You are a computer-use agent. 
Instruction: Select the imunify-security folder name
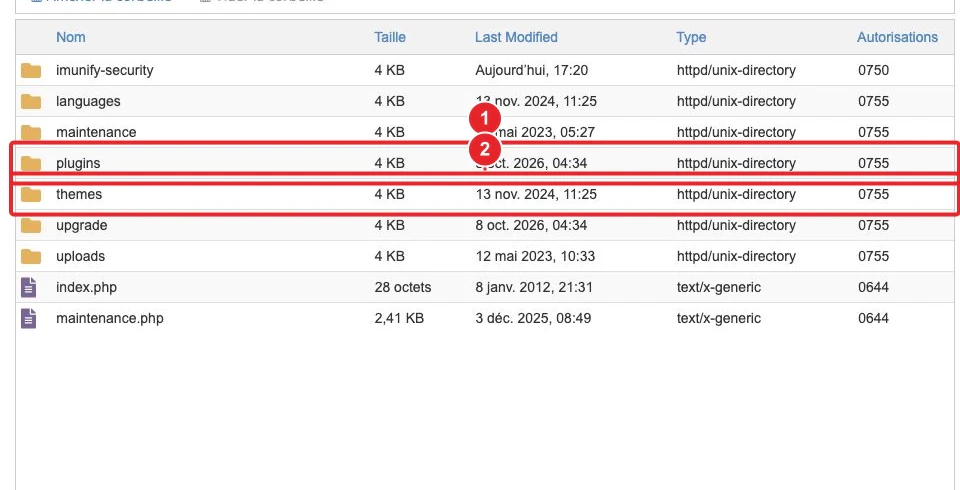105,70
